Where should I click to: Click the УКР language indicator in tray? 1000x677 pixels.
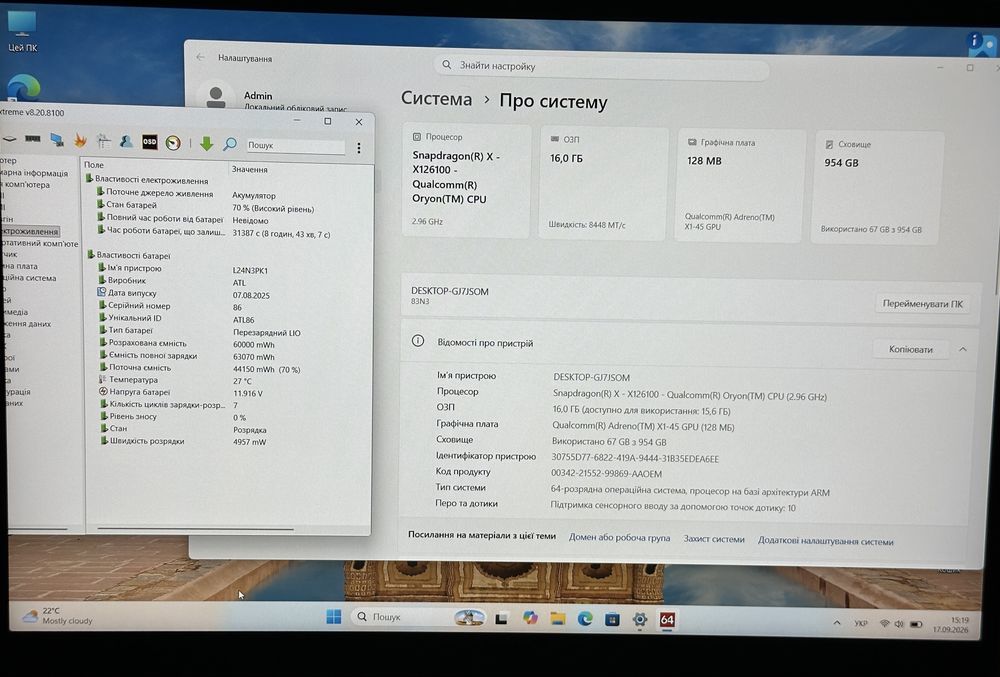pos(860,623)
